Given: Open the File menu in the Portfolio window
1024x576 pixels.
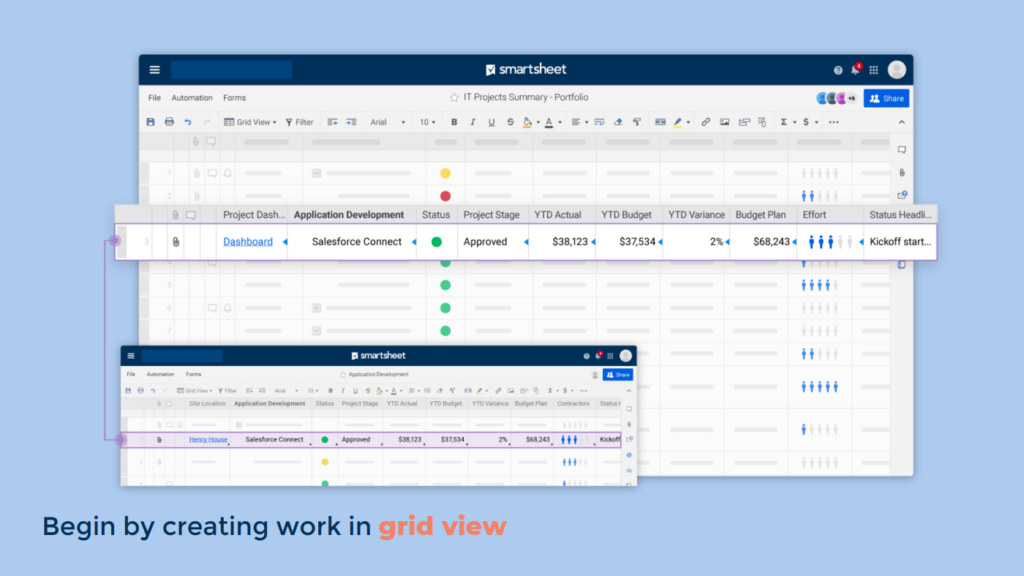Looking at the screenshot, I should coord(154,98).
